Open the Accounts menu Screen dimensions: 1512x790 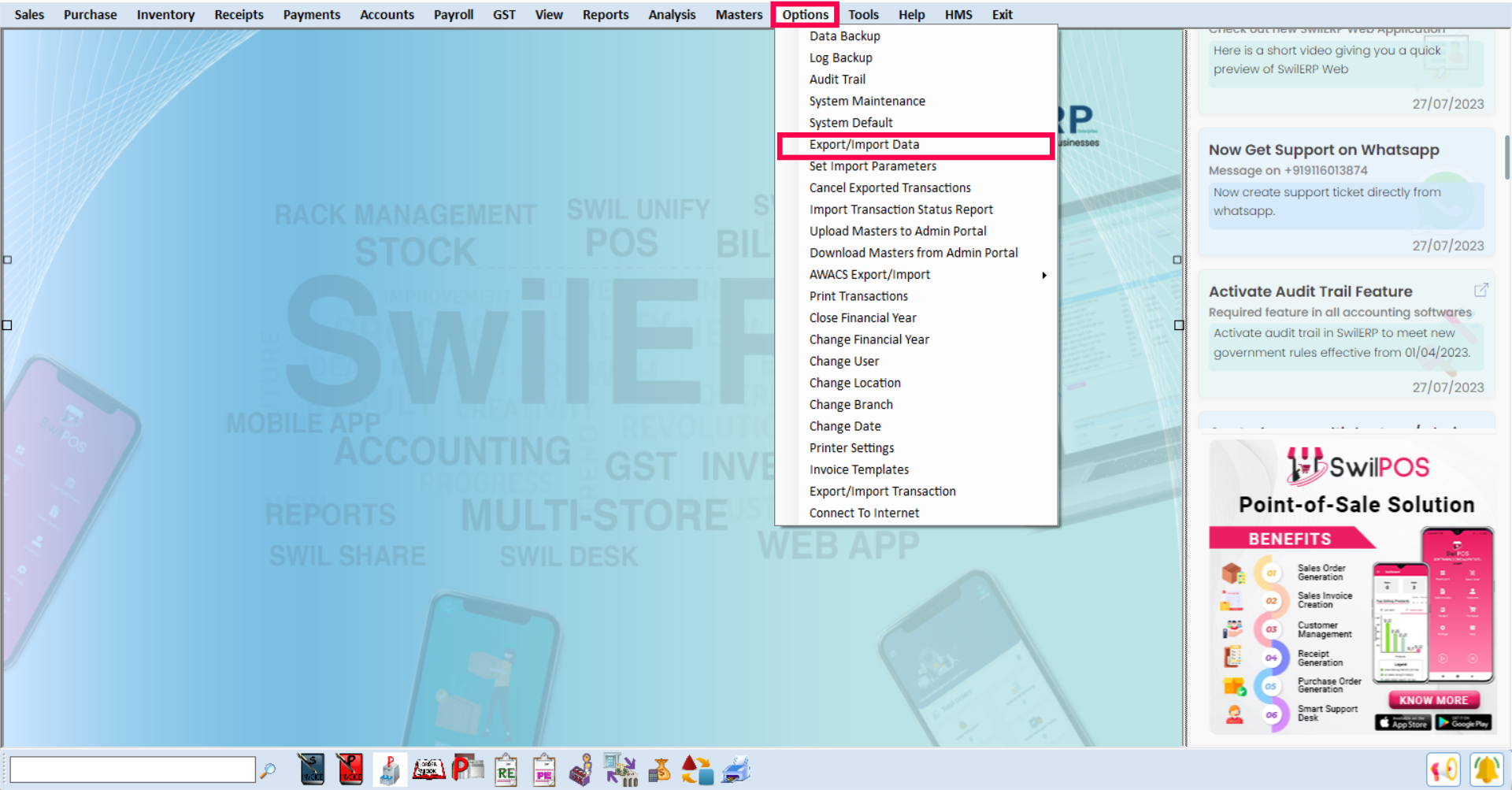(387, 14)
